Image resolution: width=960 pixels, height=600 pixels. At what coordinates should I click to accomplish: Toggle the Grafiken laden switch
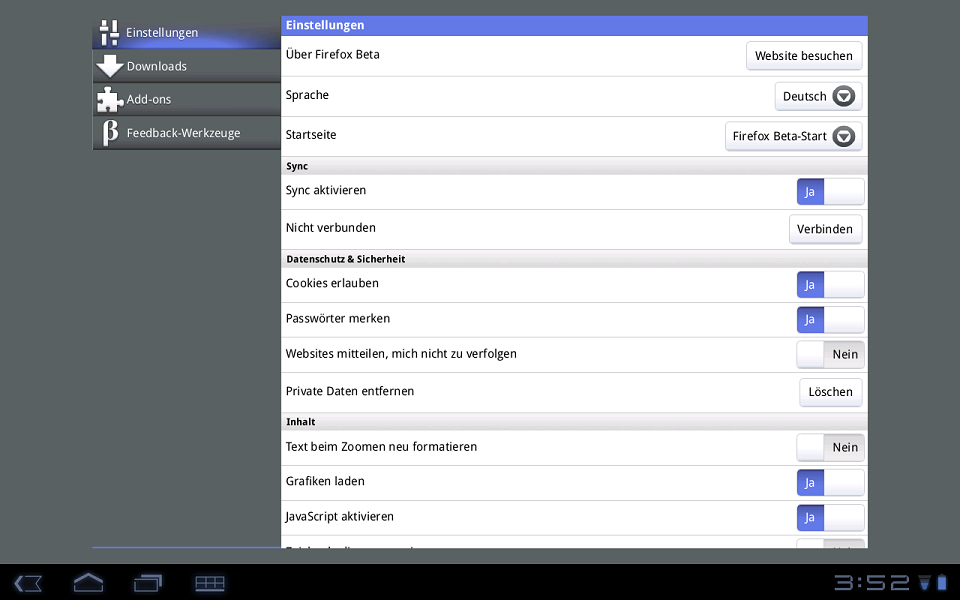(x=830, y=482)
